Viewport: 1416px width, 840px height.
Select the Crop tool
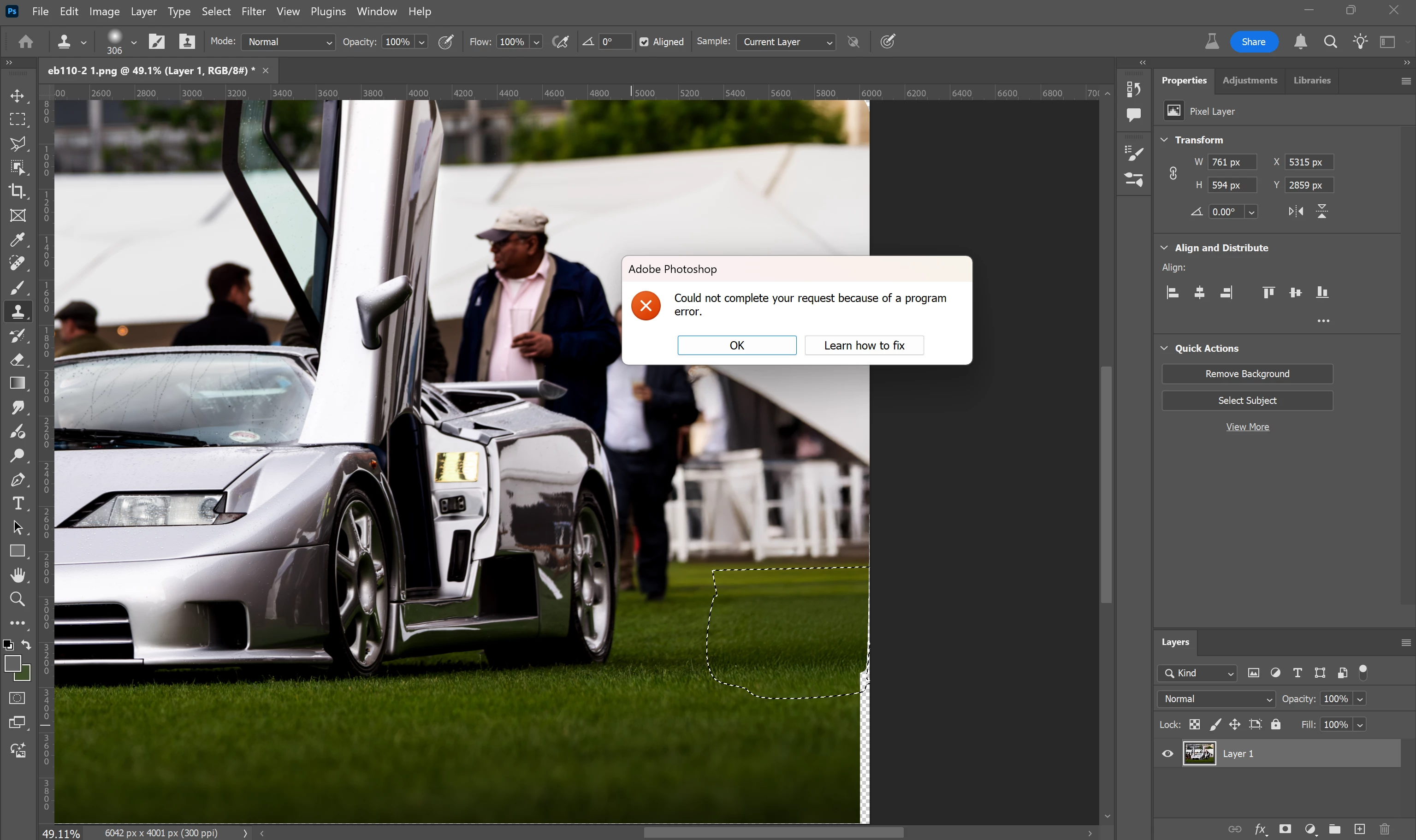coord(18,191)
